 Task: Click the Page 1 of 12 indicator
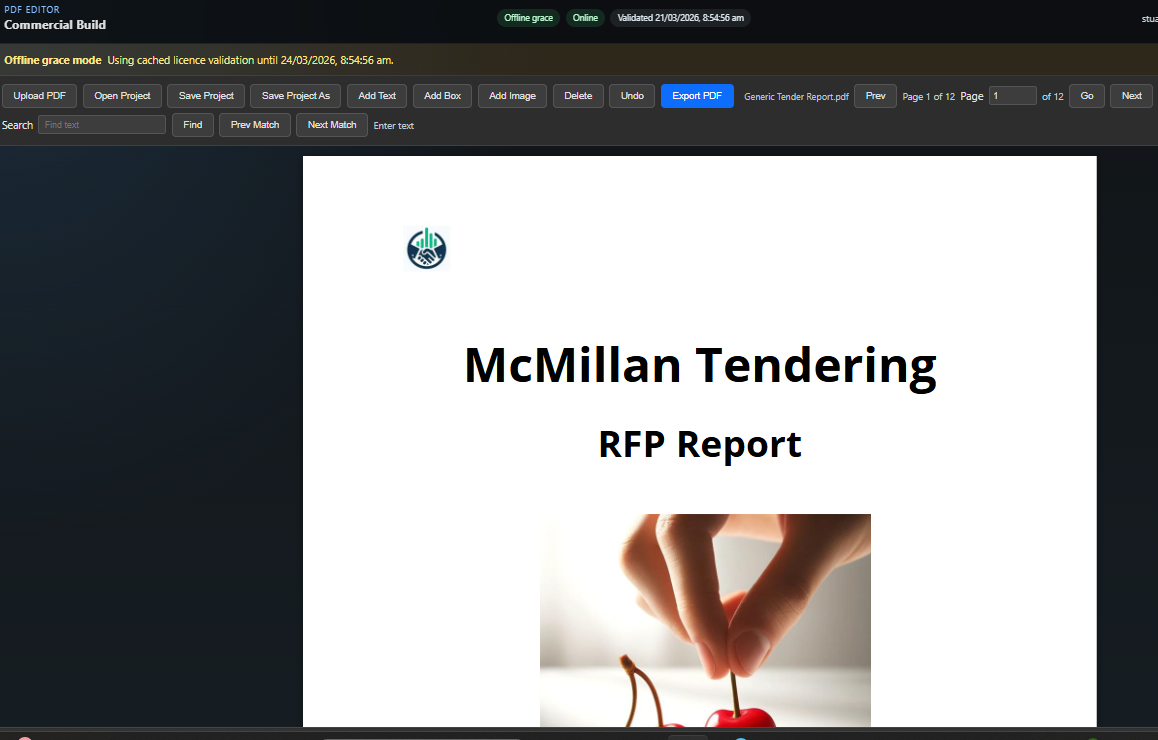(x=928, y=97)
